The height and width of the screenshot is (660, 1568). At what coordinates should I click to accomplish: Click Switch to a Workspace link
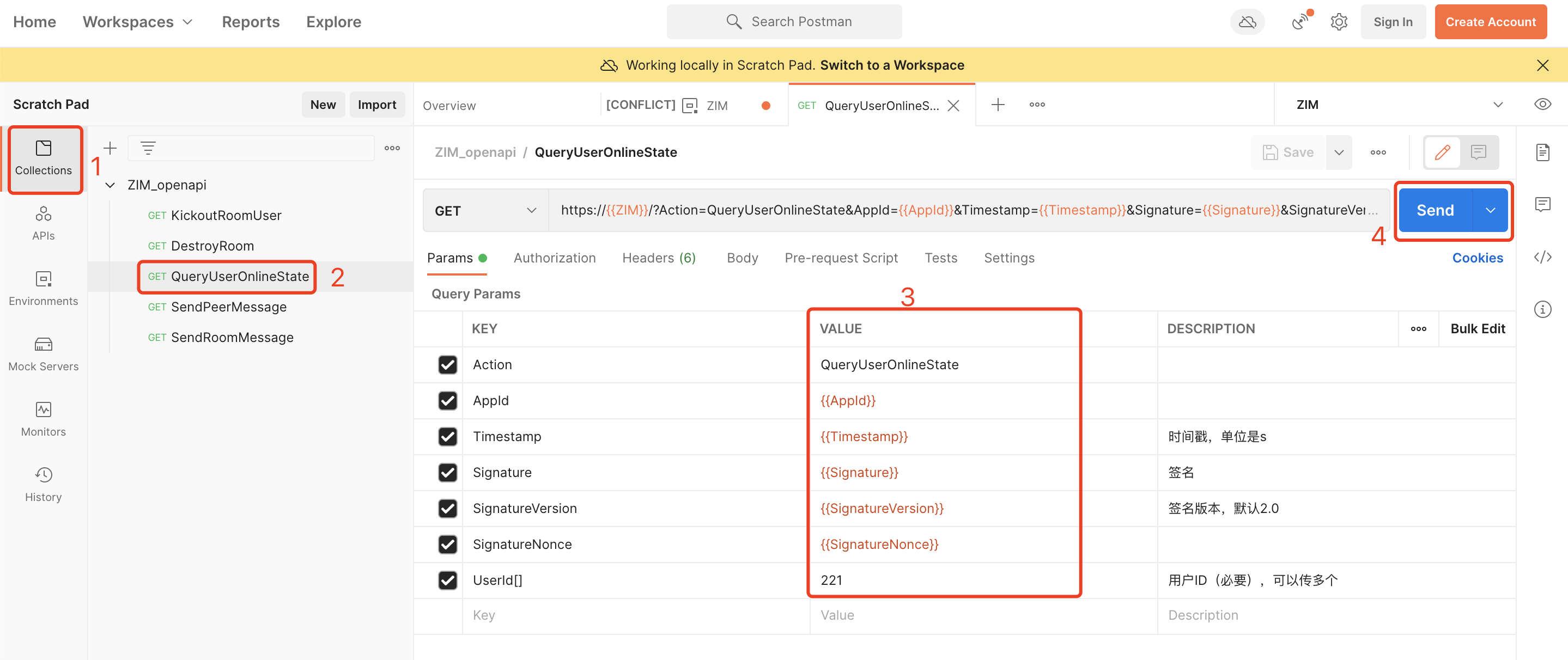click(x=892, y=65)
